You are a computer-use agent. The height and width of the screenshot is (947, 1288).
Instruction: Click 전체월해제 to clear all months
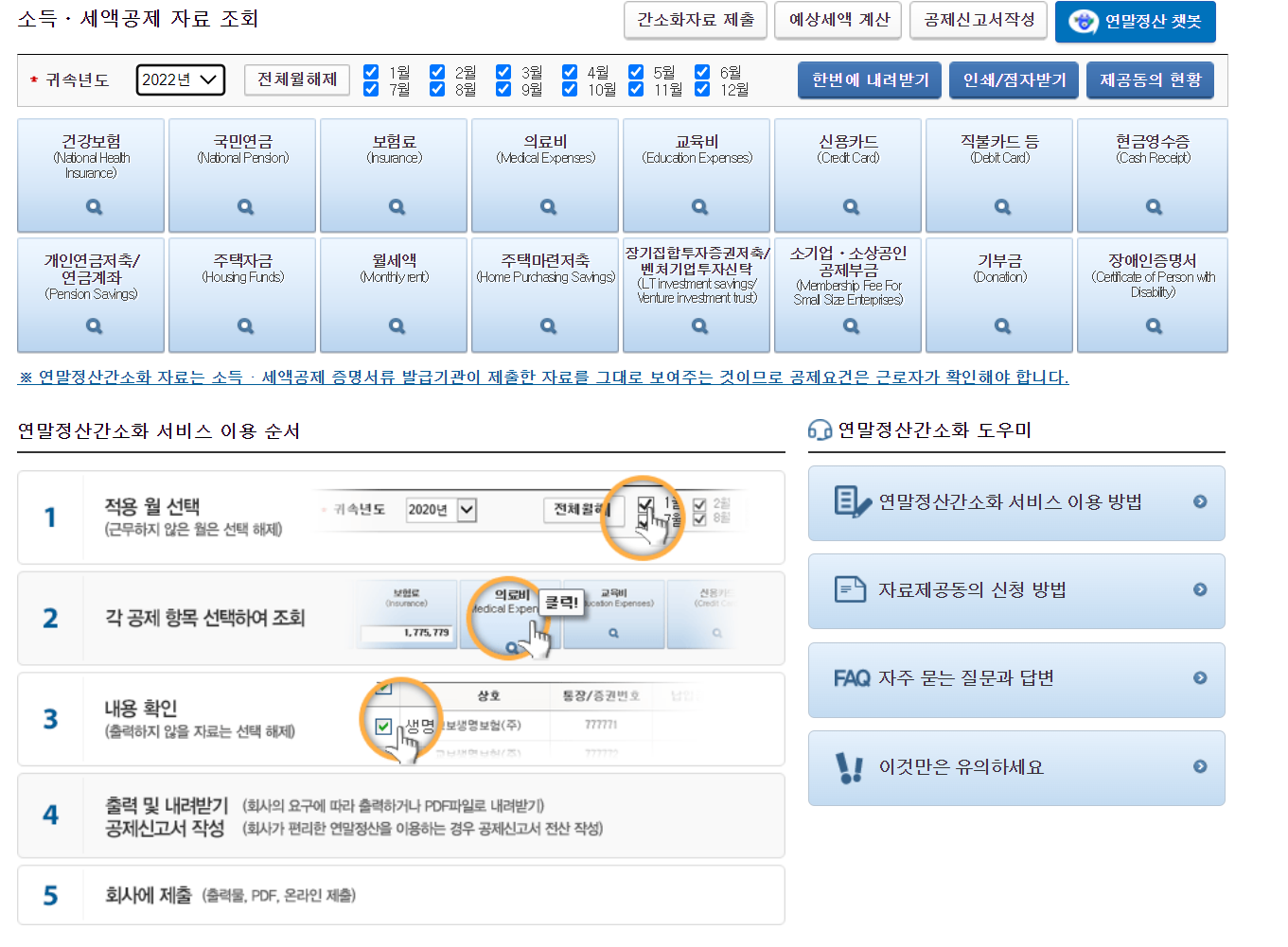[x=296, y=80]
